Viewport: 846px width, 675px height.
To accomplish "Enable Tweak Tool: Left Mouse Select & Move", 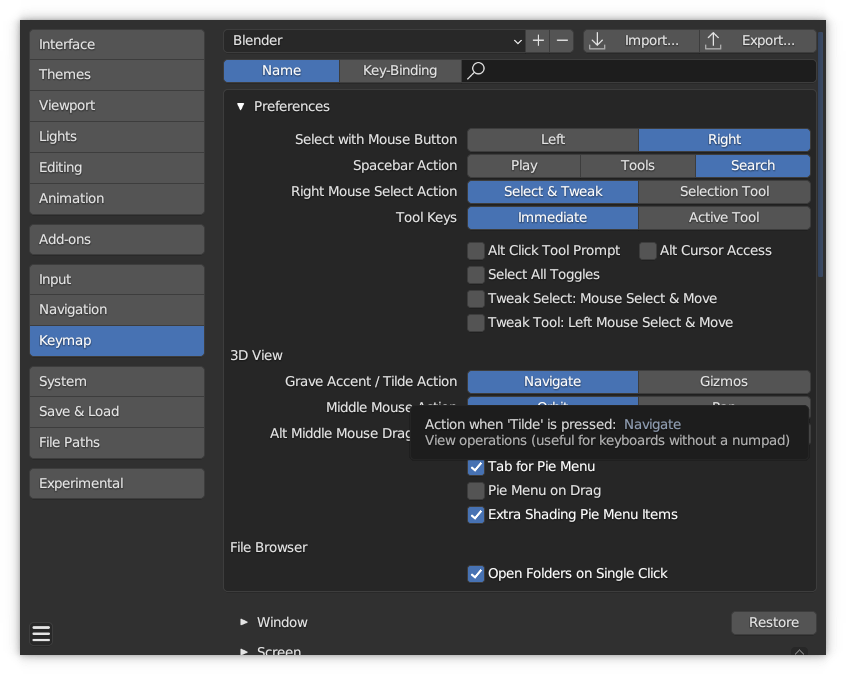I will pyautogui.click(x=476, y=323).
